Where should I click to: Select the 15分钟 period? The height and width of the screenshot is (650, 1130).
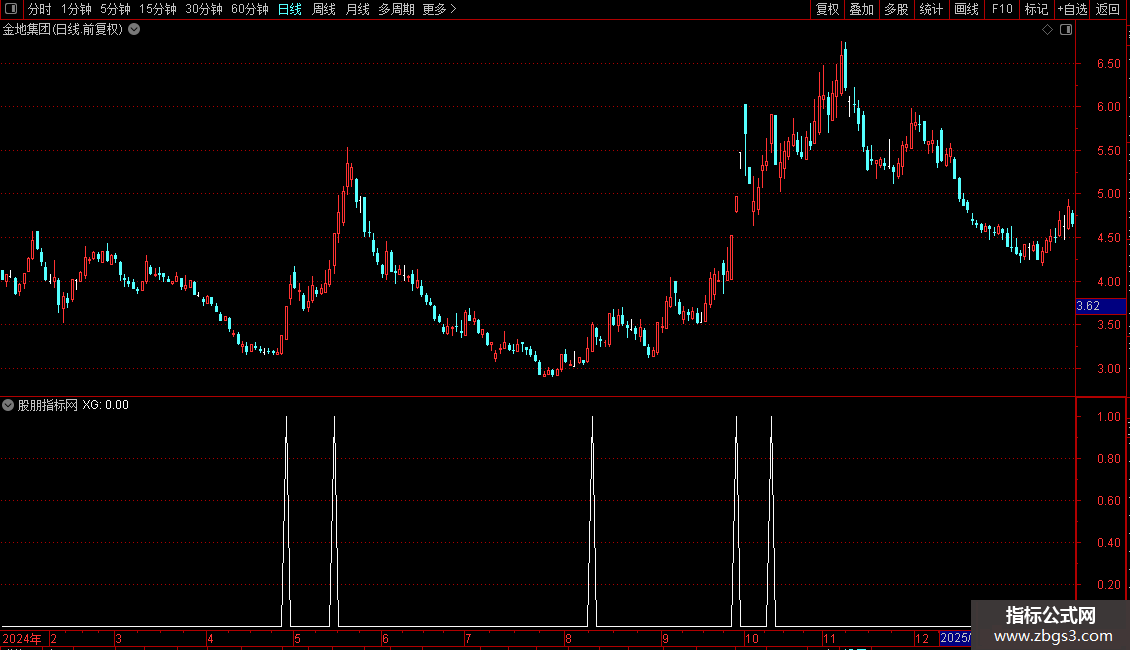tap(158, 9)
